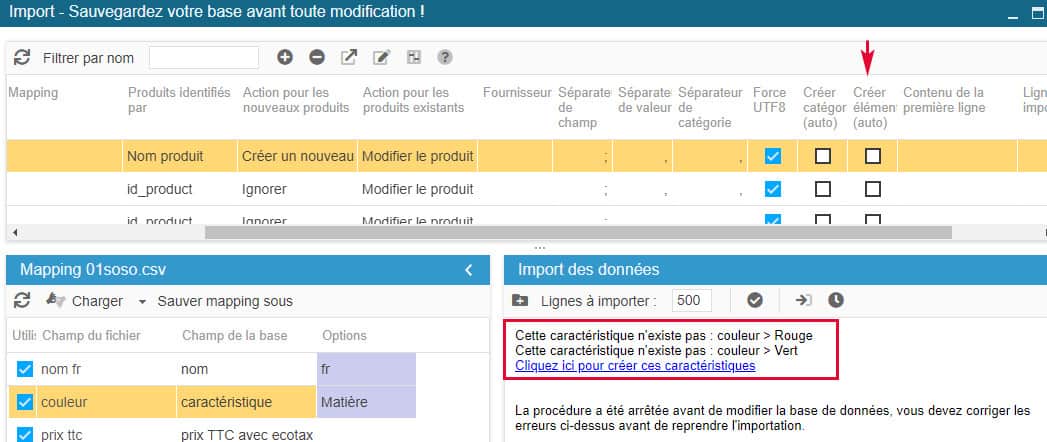Click the plus icon to add import
The width and height of the screenshot is (1047, 442).
[285, 58]
